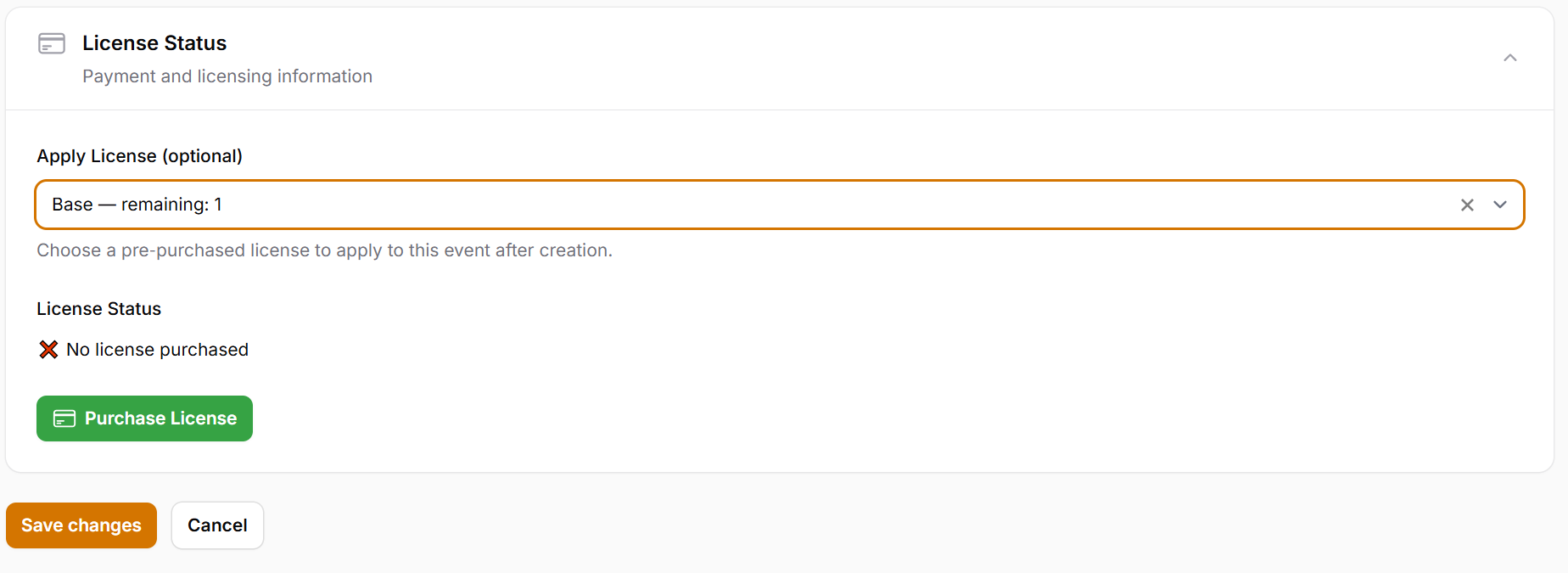Click the credit card icon beside License Status header
The image size is (1568, 573).
(52, 43)
